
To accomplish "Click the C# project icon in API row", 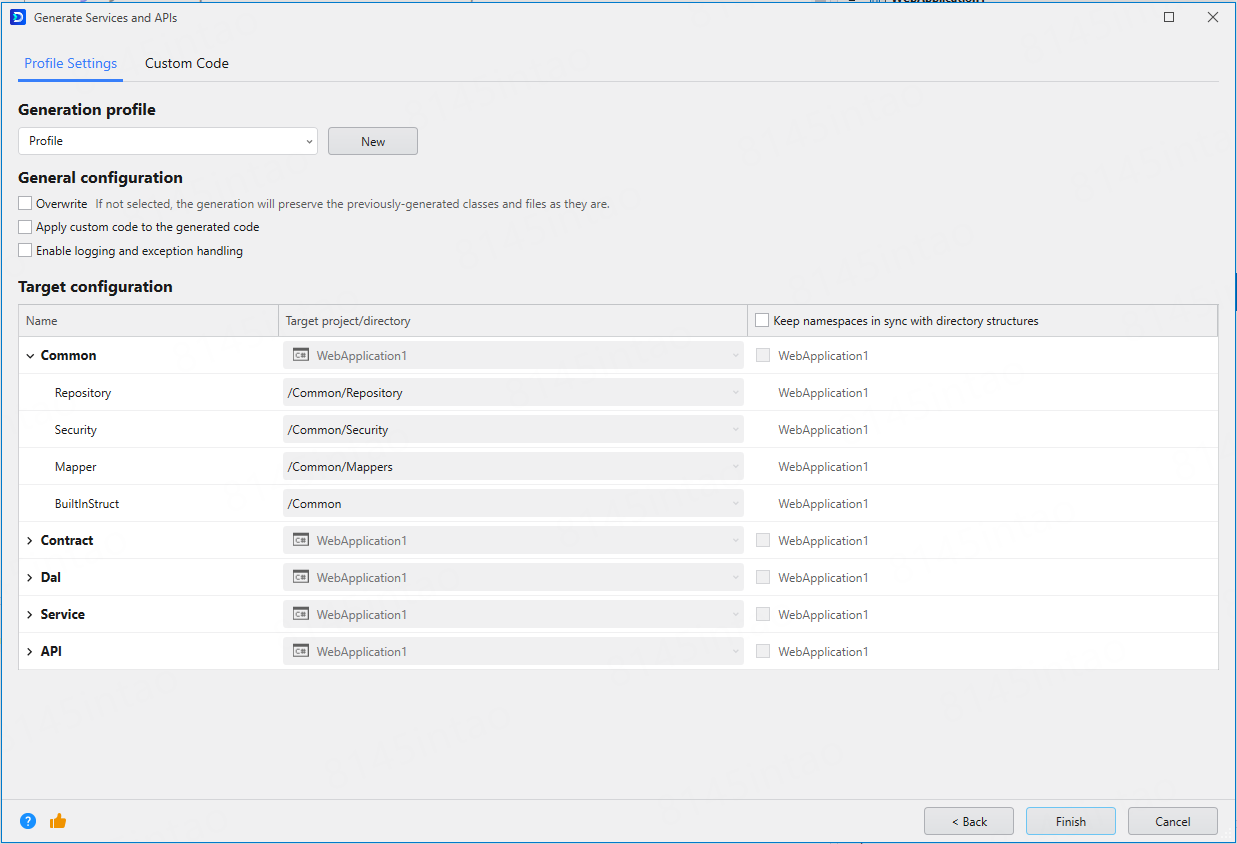I will pyautogui.click(x=300, y=651).
